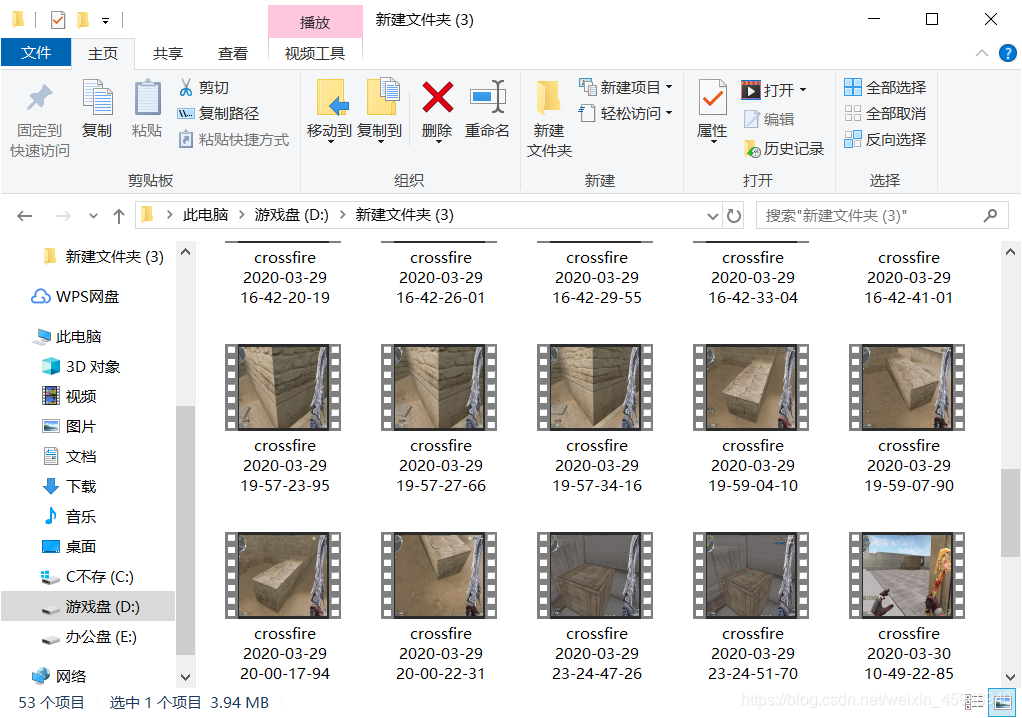Open 下载 (Downloads) in the navigation pane

tap(81, 486)
